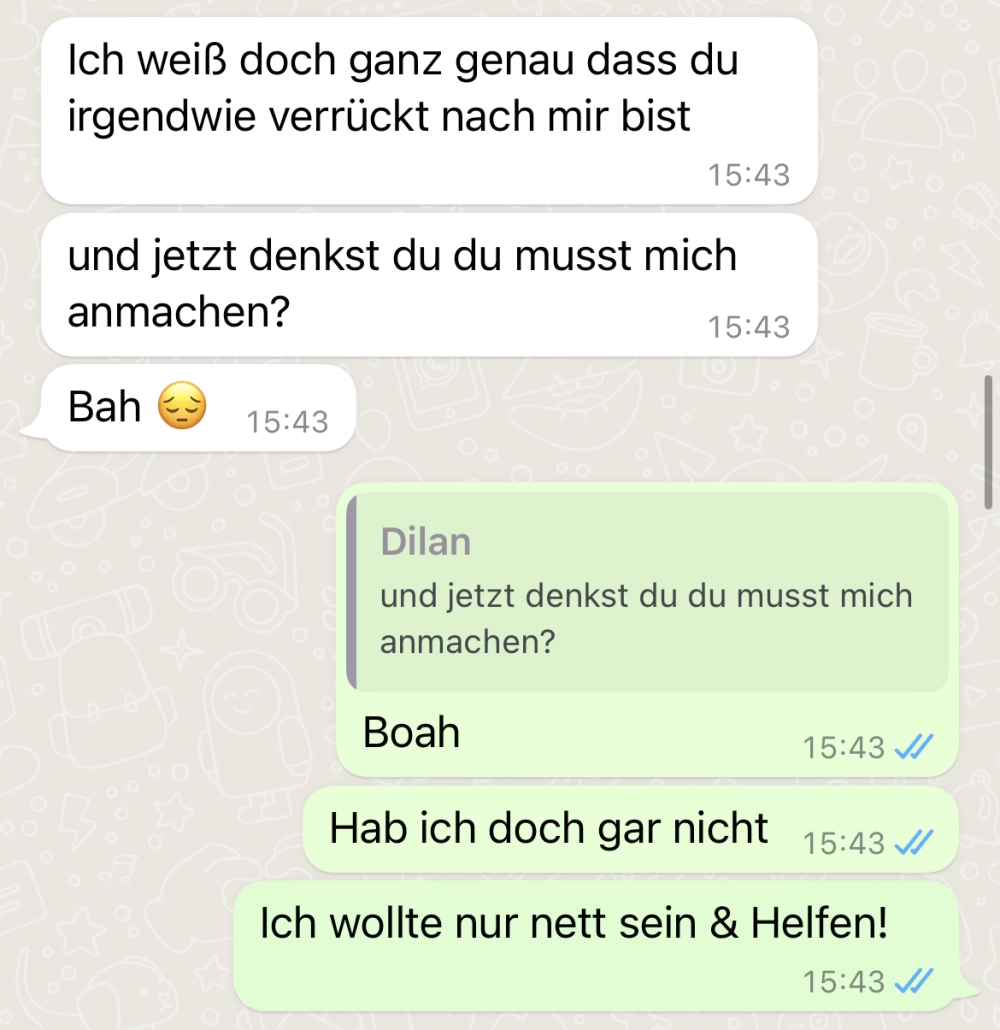Select message 'Ich wollte nur nett sein & Helfen!'
This screenshot has width=1000, height=1030.
pyautogui.click(x=596, y=946)
